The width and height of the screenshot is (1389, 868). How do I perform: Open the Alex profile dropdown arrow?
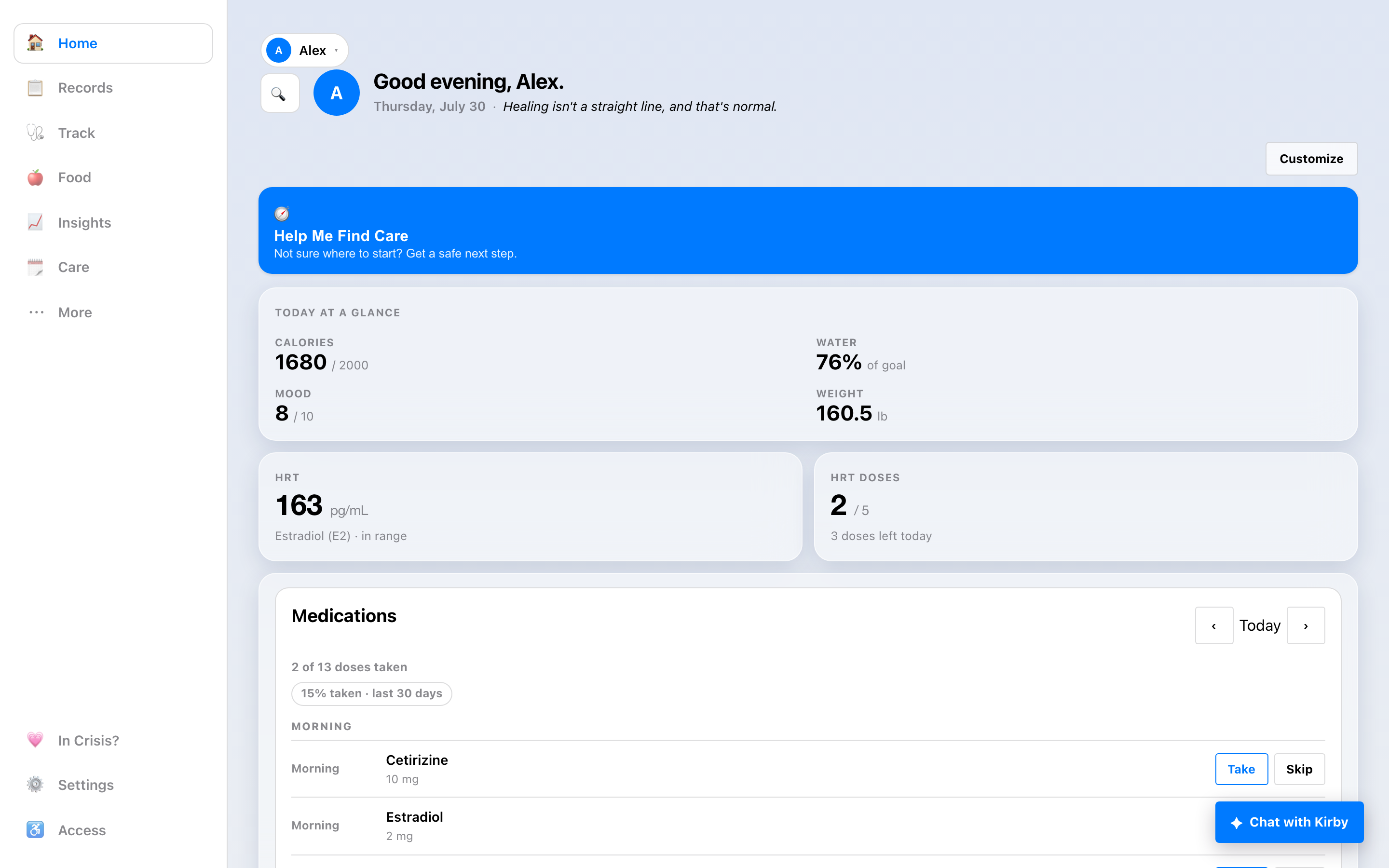(336, 51)
